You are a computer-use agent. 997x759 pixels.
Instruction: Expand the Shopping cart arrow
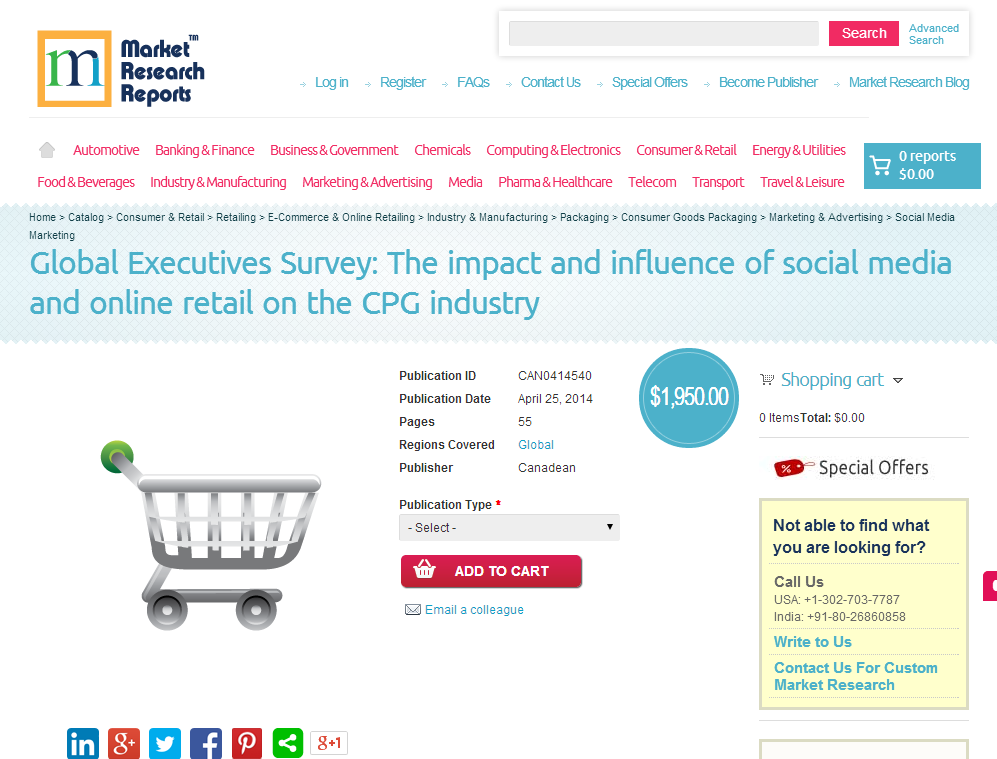898,380
